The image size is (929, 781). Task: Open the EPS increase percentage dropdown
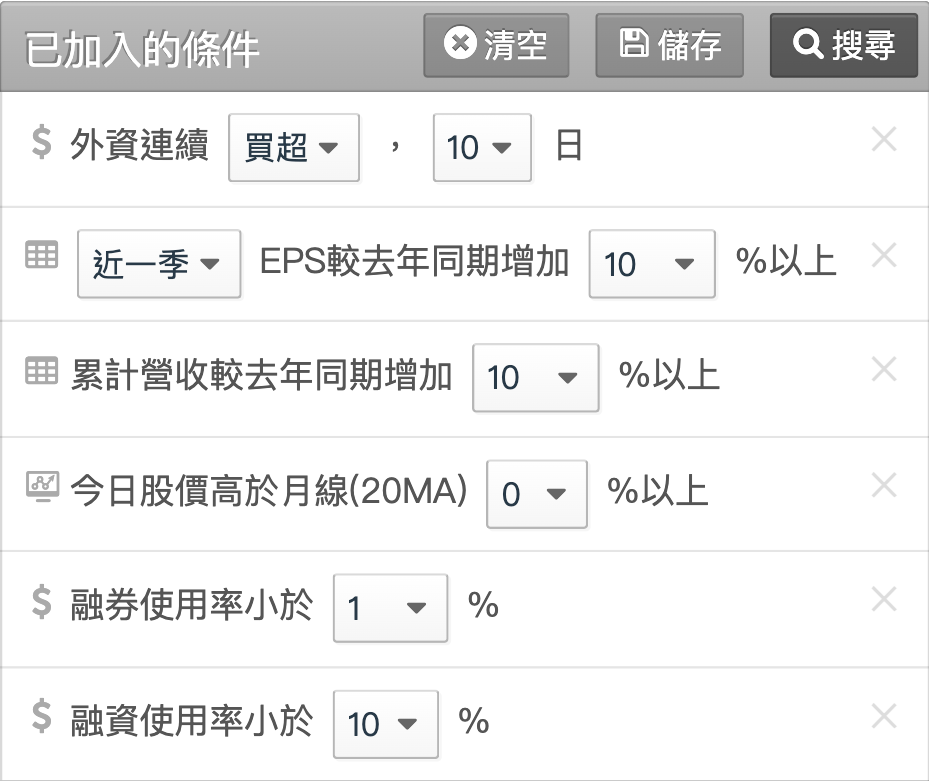(x=652, y=264)
